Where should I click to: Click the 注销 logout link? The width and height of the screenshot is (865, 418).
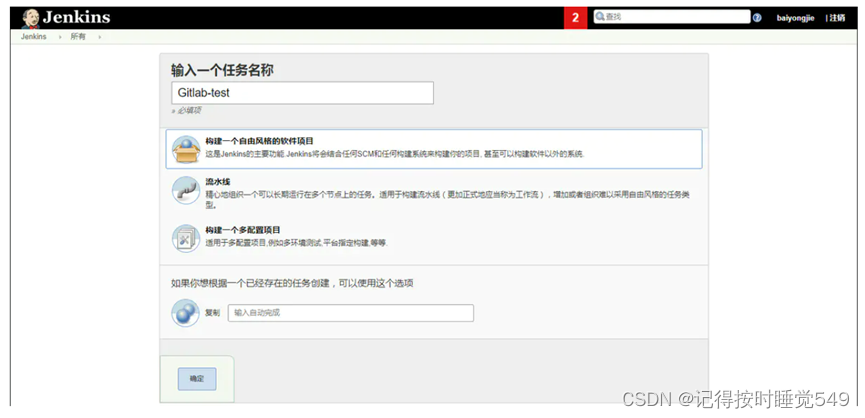point(837,18)
